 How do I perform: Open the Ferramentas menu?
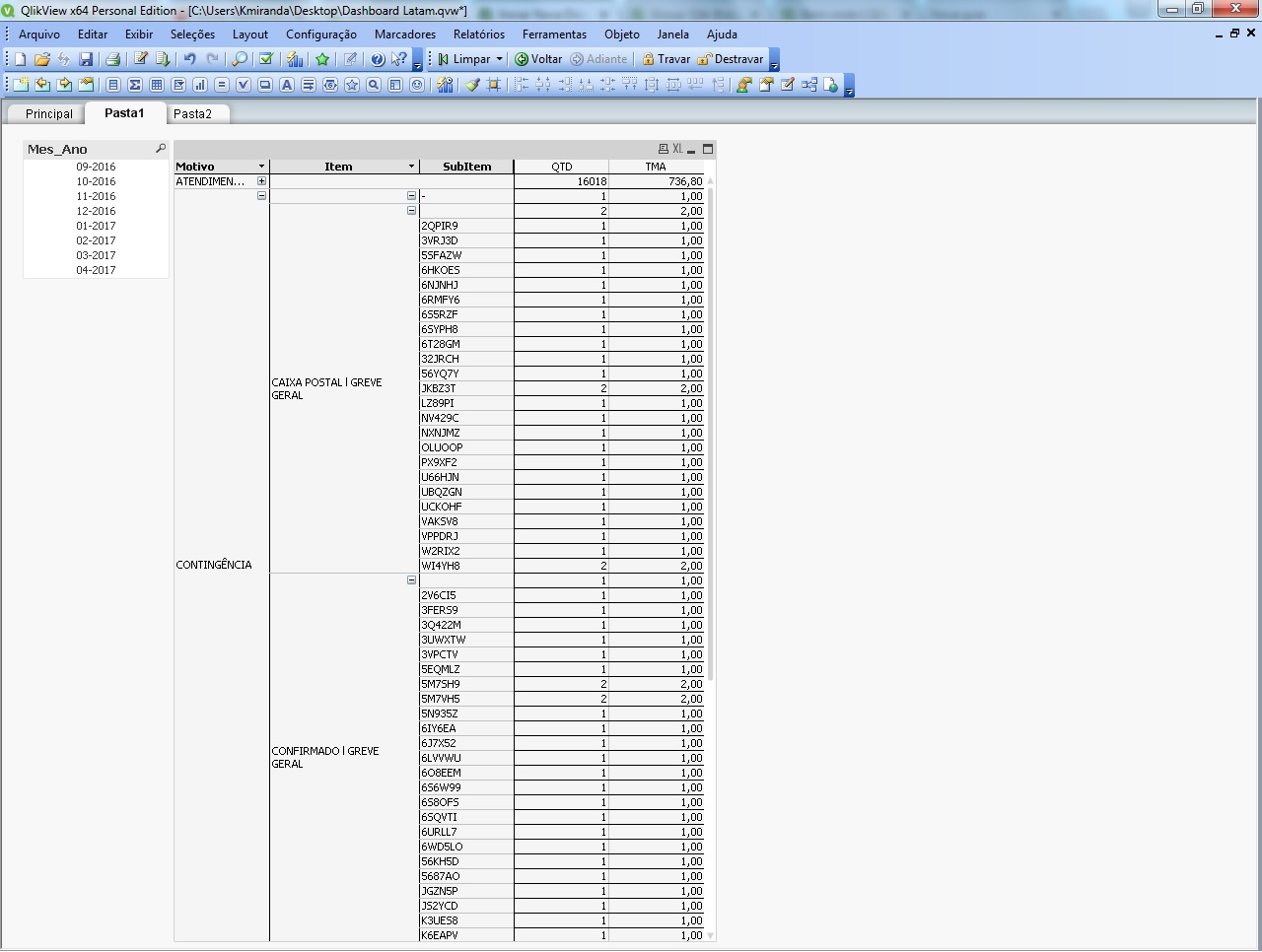point(554,34)
